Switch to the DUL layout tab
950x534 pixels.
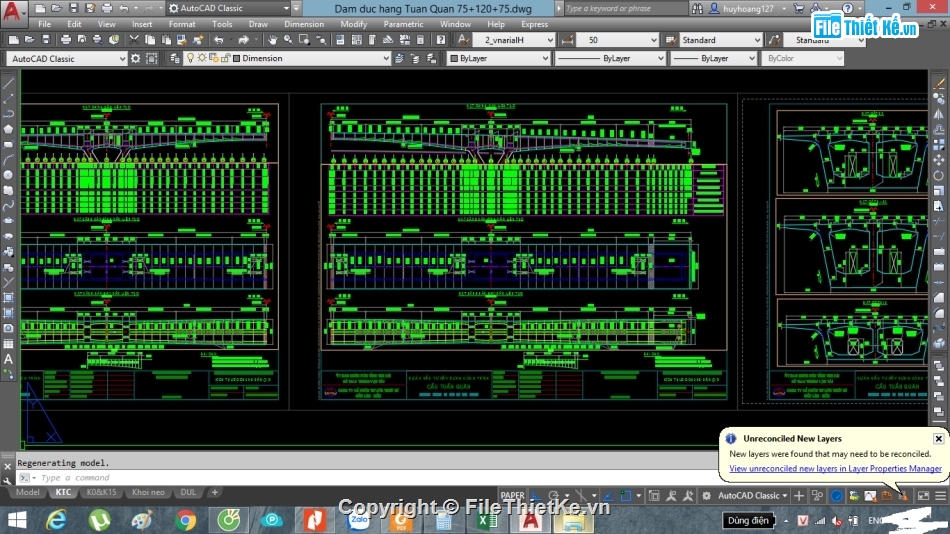188,492
